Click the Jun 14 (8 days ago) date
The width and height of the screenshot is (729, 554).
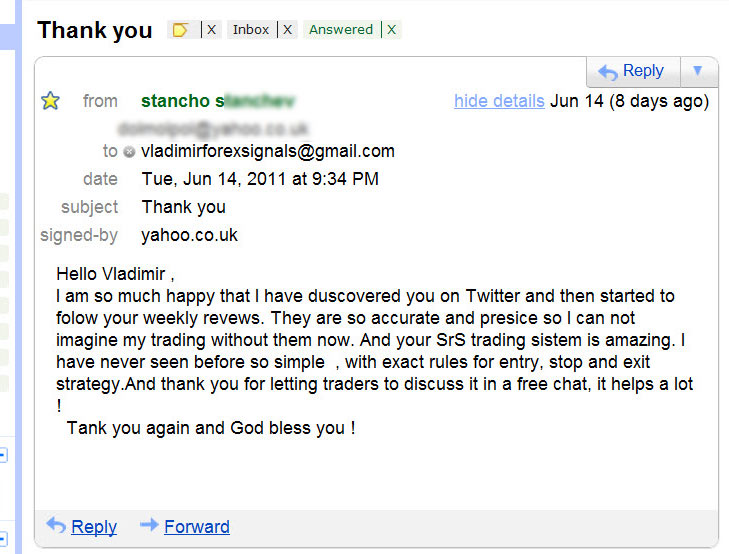pyautogui.click(x=630, y=101)
